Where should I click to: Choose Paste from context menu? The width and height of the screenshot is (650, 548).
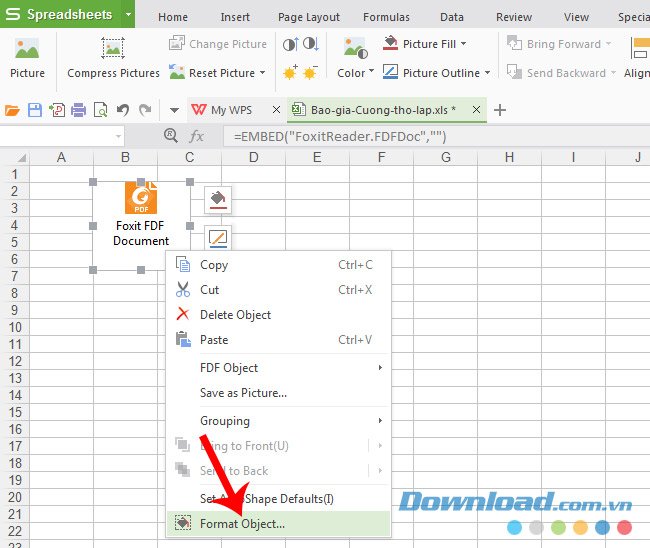[278, 339]
